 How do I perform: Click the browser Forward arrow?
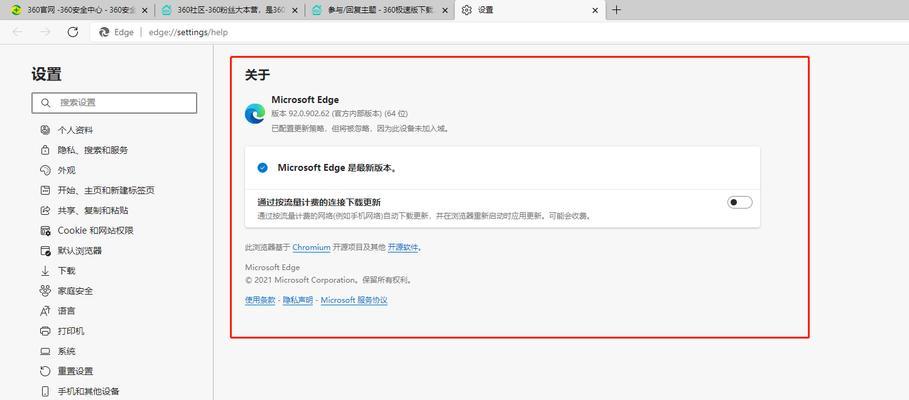point(45,32)
